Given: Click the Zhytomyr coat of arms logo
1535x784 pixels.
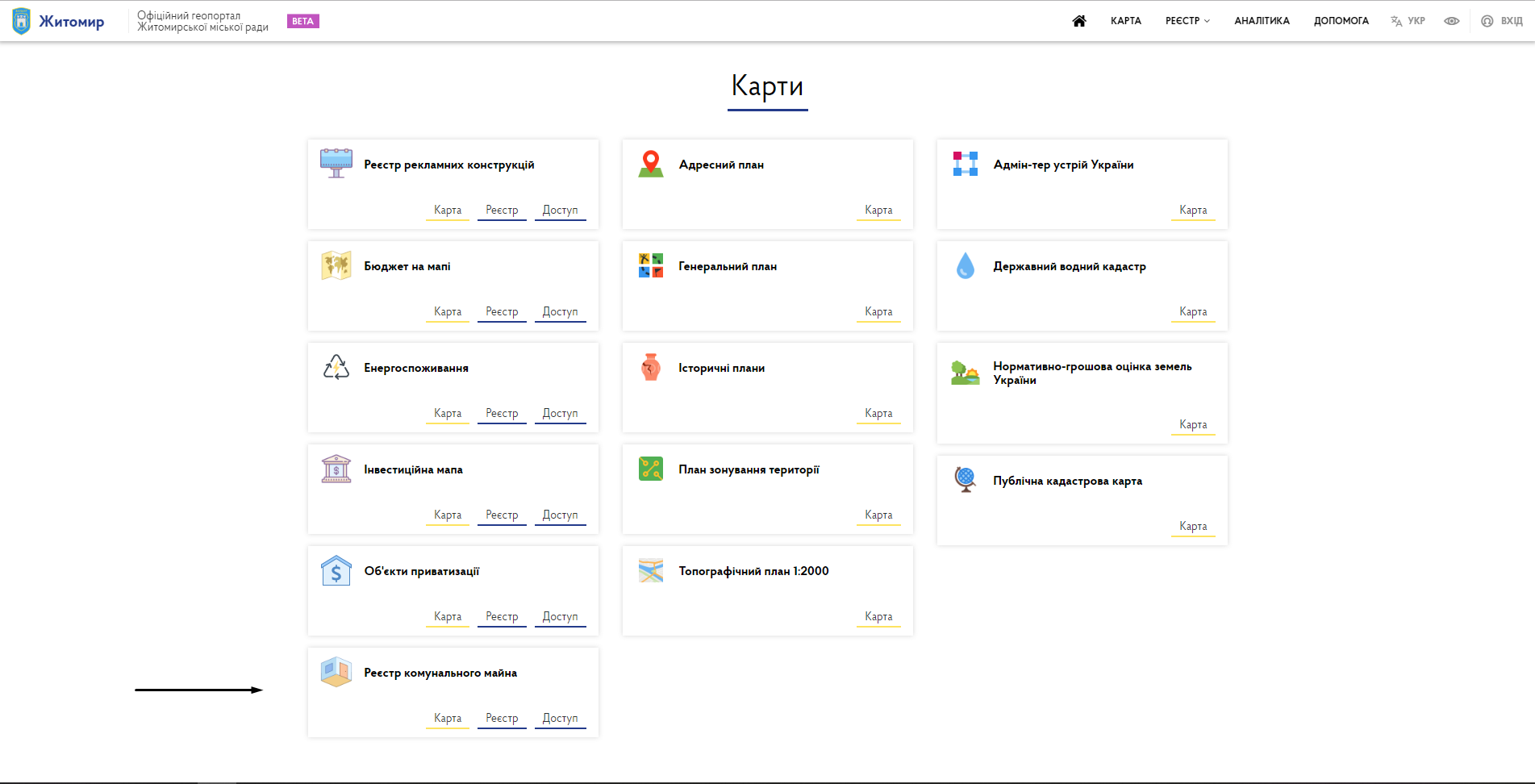Looking at the screenshot, I should [x=22, y=21].
